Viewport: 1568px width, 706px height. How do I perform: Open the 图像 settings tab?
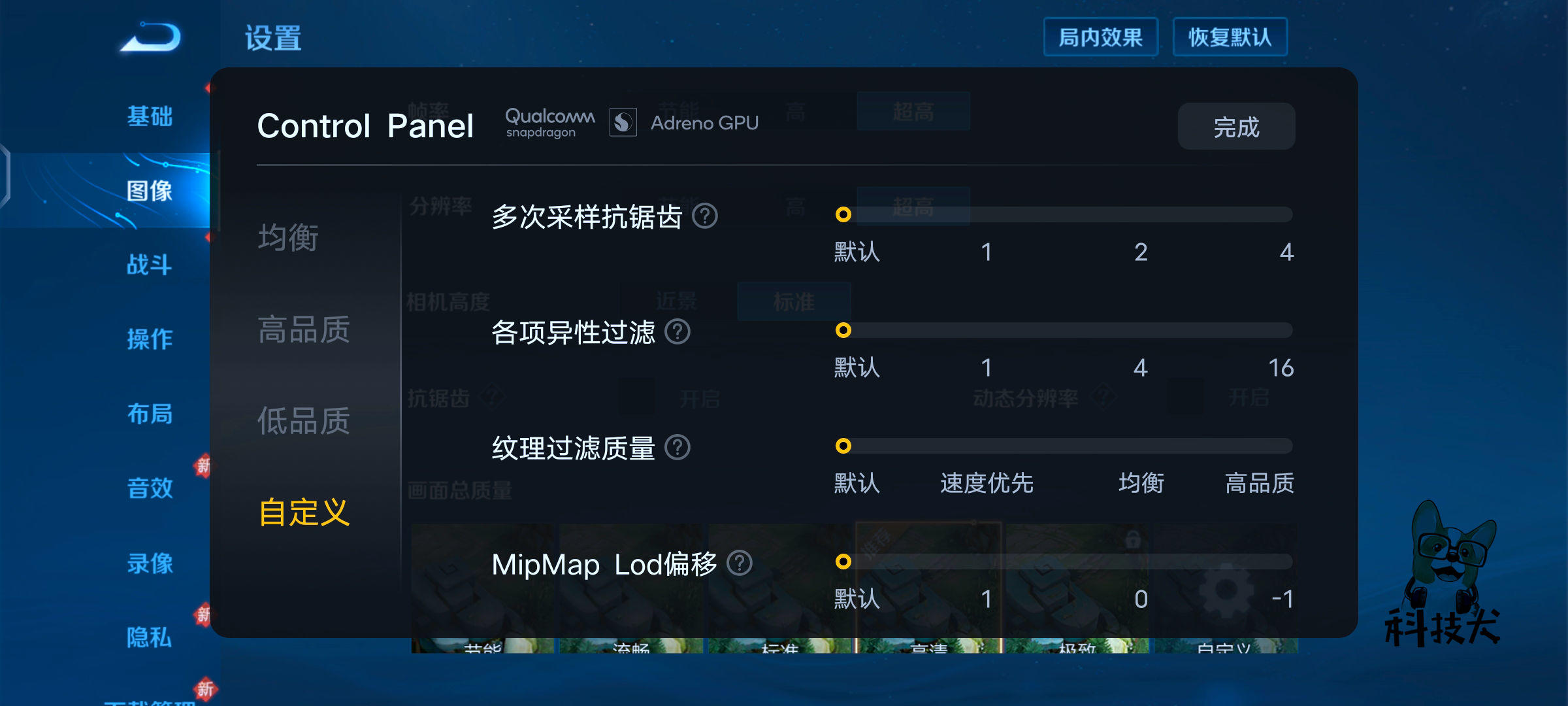point(150,191)
